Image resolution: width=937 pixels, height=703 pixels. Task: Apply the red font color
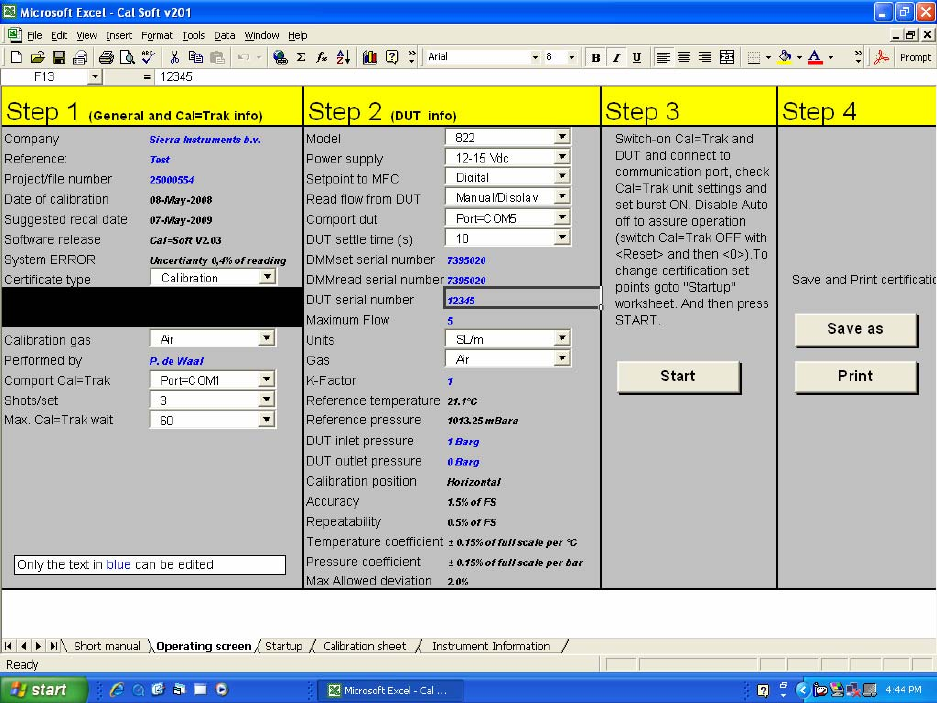(x=815, y=57)
